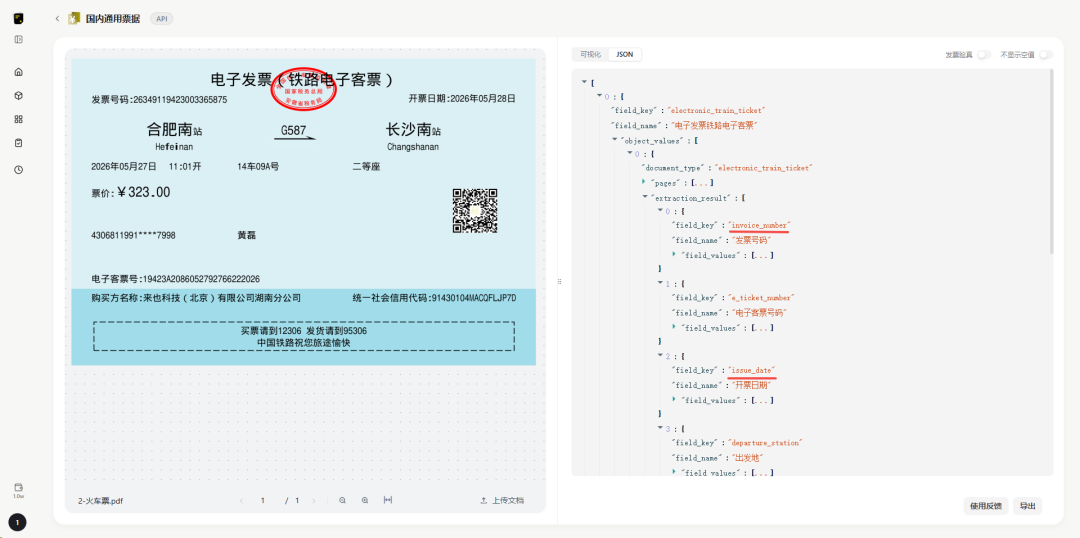Click the "document_type" value electronic_train_ticket

tap(765, 168)
